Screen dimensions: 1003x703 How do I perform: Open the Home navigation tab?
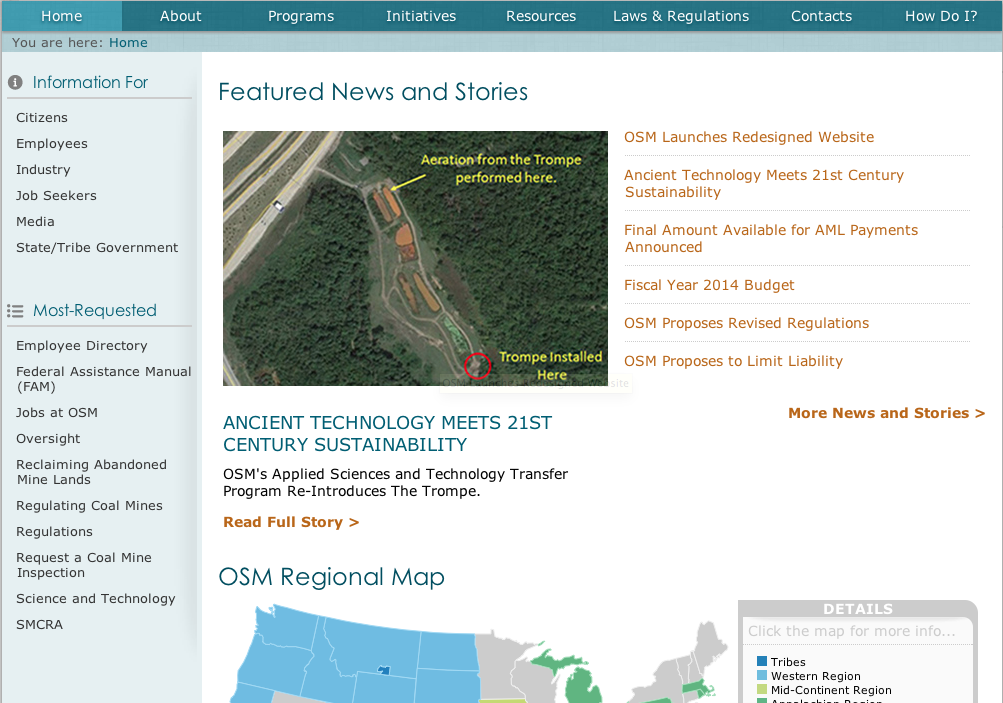coord(61,16)
